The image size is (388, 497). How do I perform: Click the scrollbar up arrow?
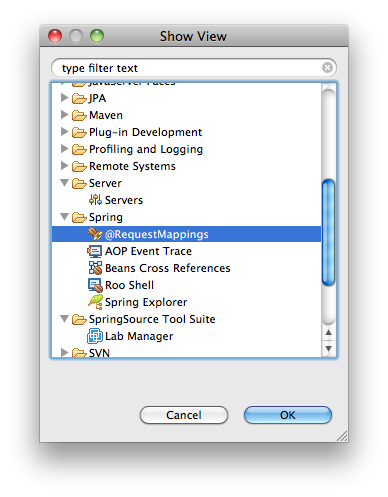(329, 332)
